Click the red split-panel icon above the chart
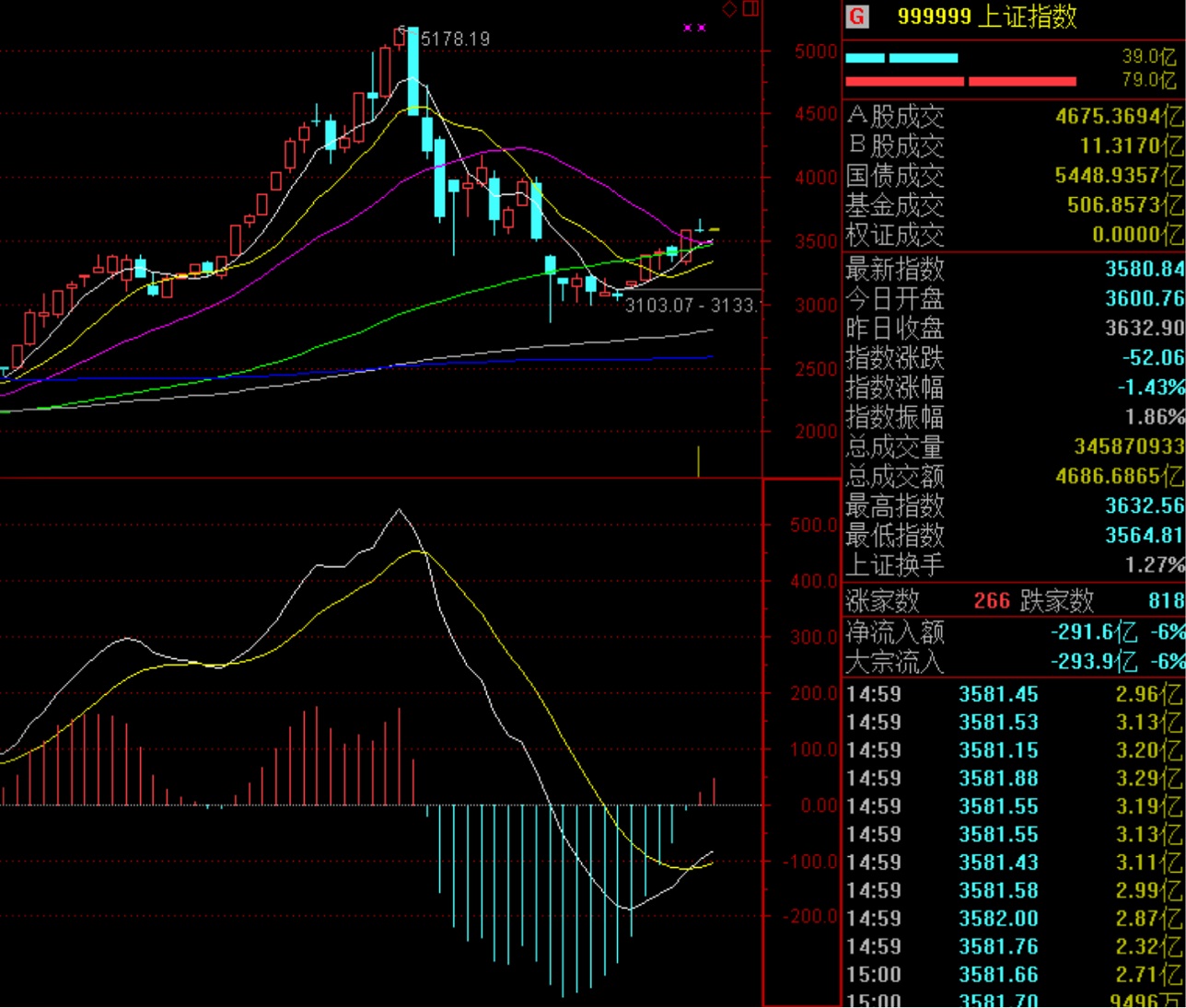Image resolution: width=1186 pixels, height=1008 pixels. tap(750, 9)
